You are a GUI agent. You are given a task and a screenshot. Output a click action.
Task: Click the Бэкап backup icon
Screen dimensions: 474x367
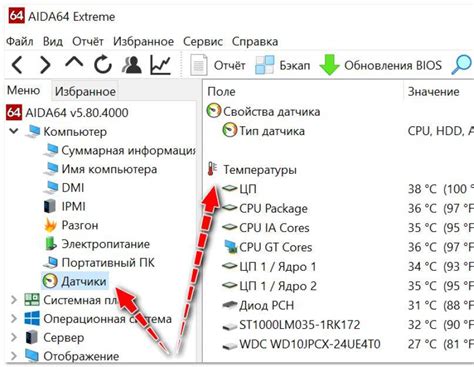(x=264, y=65)
